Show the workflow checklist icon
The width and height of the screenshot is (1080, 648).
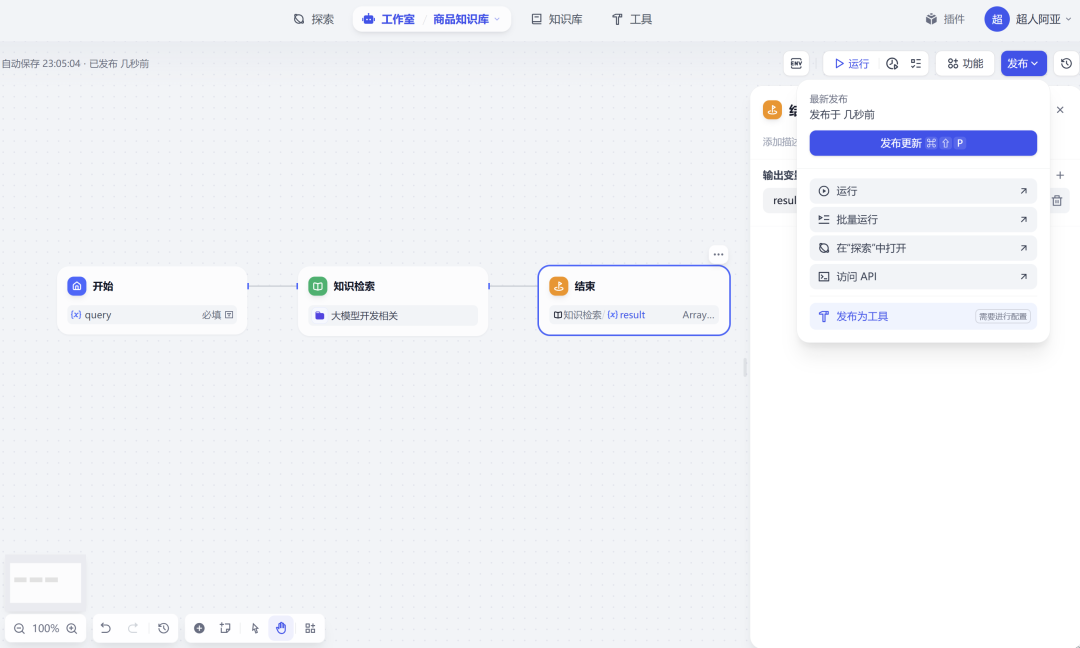tap(916, 64)
